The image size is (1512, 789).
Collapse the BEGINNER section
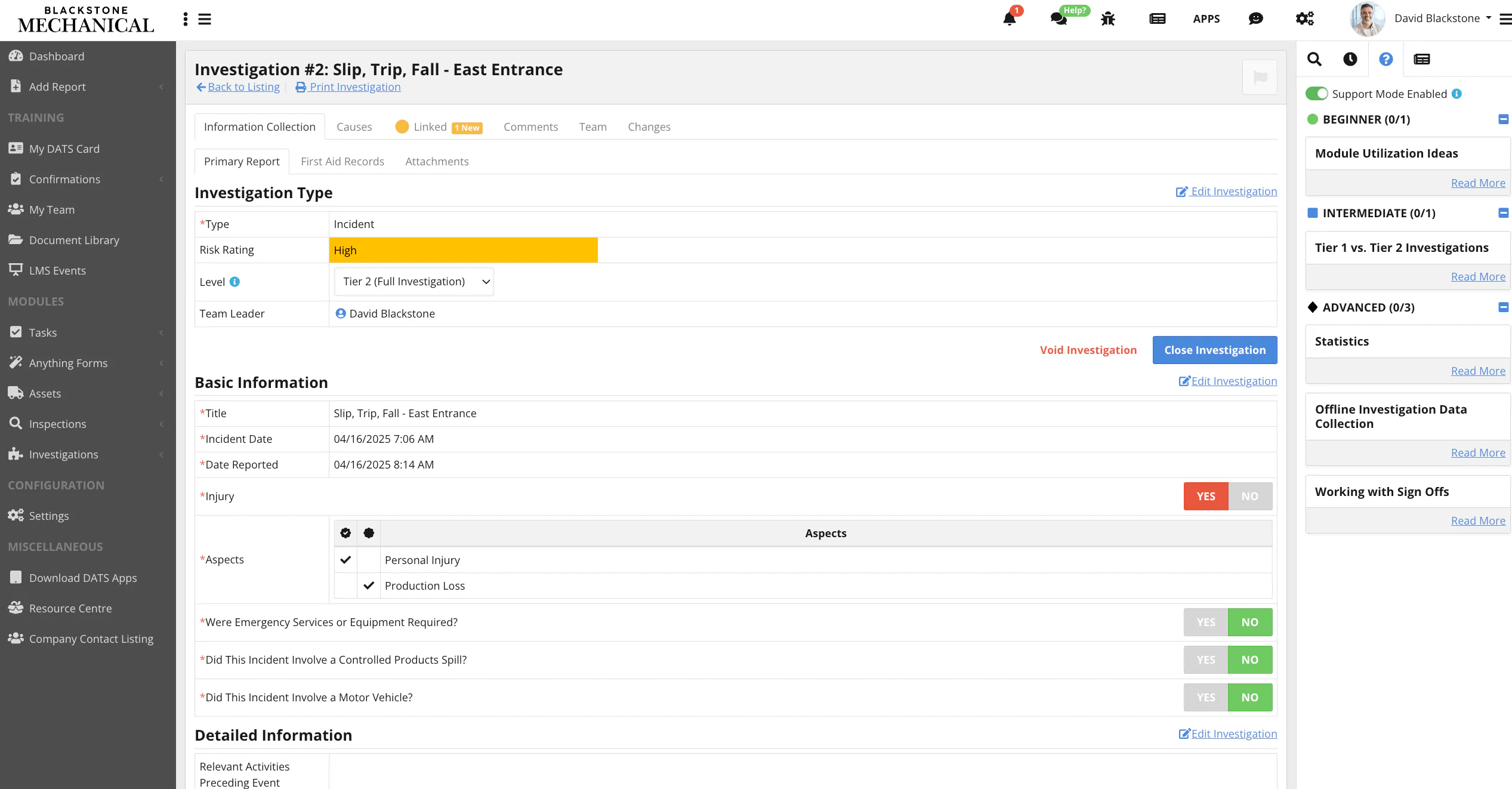[1503, 119]
